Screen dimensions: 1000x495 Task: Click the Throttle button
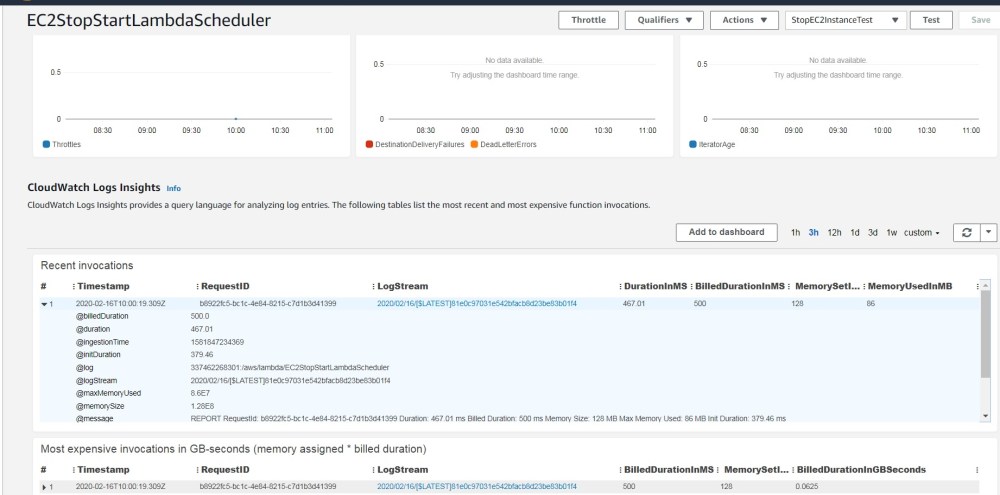[587, 20]
